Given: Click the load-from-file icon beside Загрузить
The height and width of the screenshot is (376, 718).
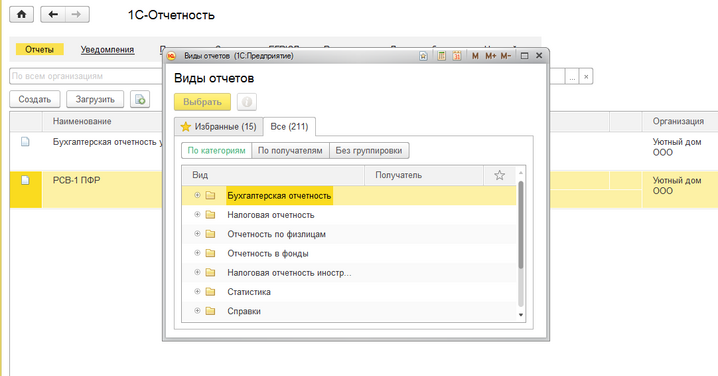Looking at the screenshot, I should click(x=140, y=99).
